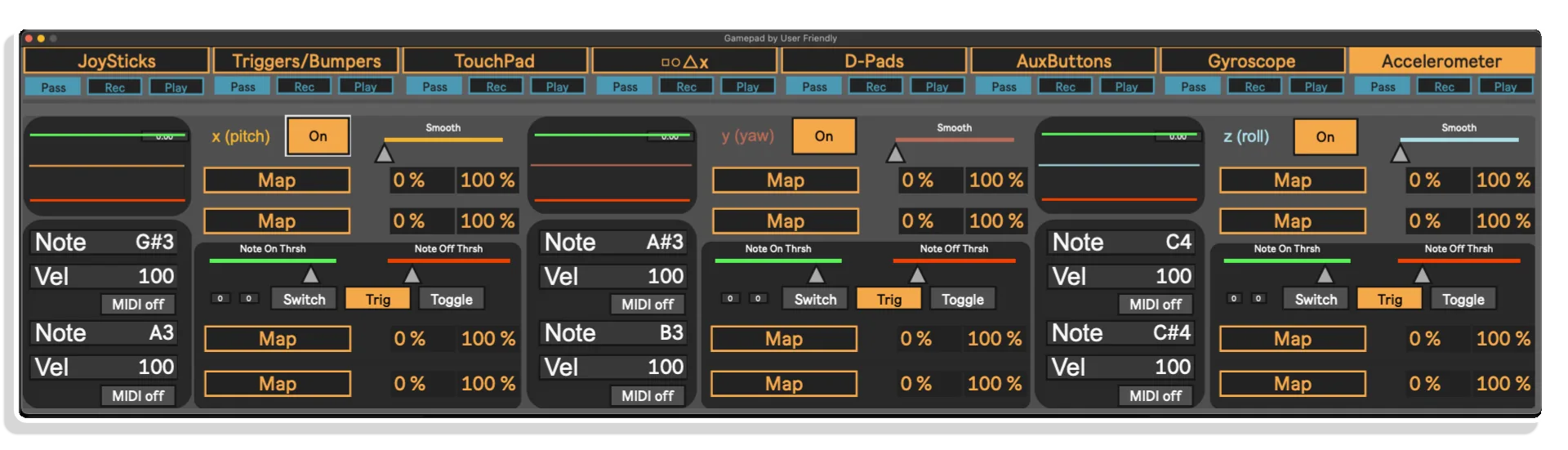Click the Smooth slider handle for y (yaw)

[896, 154]
